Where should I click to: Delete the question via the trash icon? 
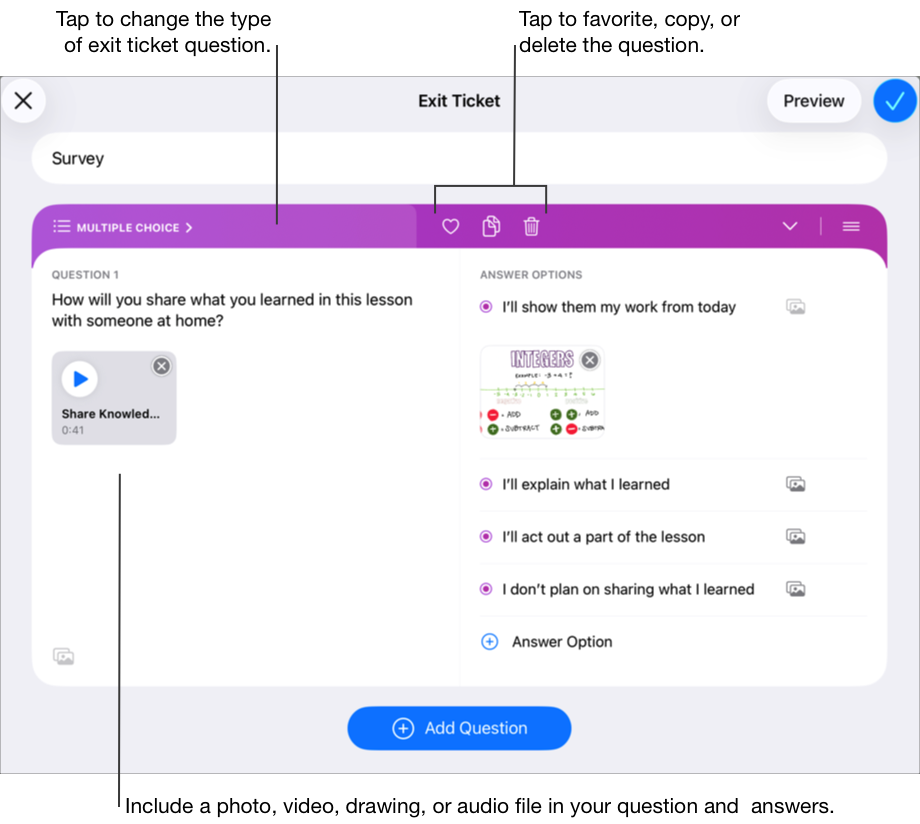click(531, 226)
